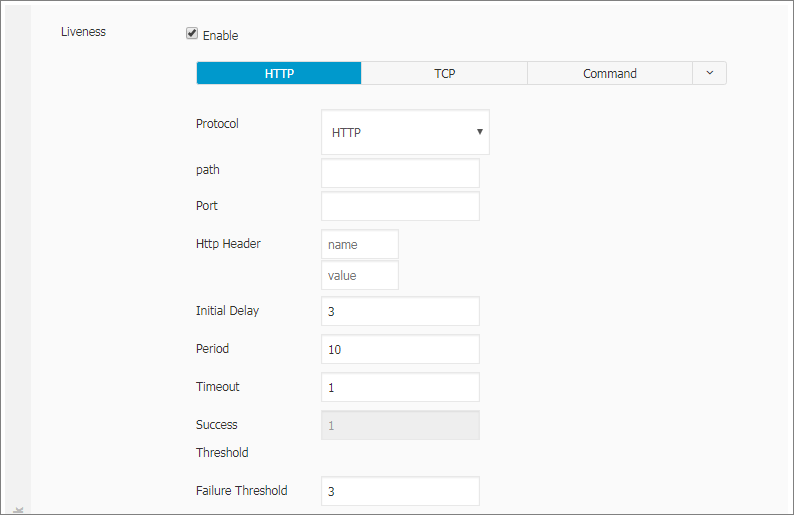794x515 pixels.
Task: Click the Http Header label
Action: tap(228, 244)
